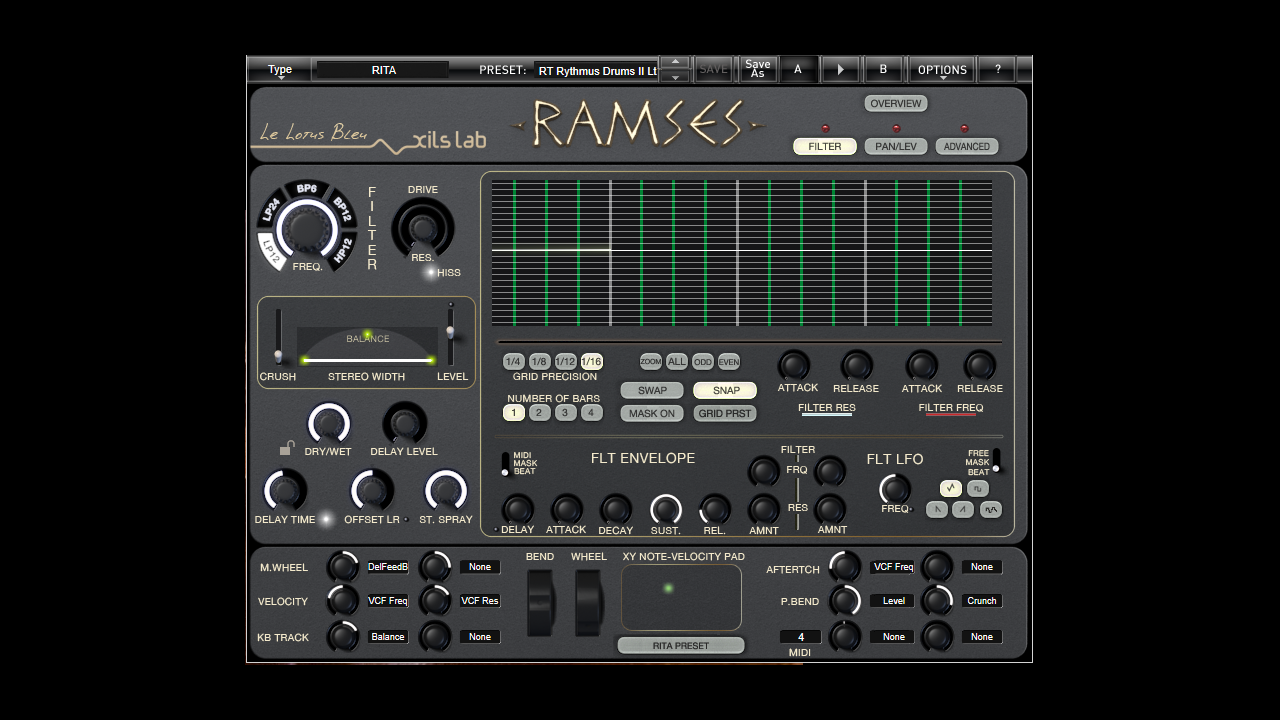Toggle the HISS switch
The image size is (1280, 720).
point(431,272)
